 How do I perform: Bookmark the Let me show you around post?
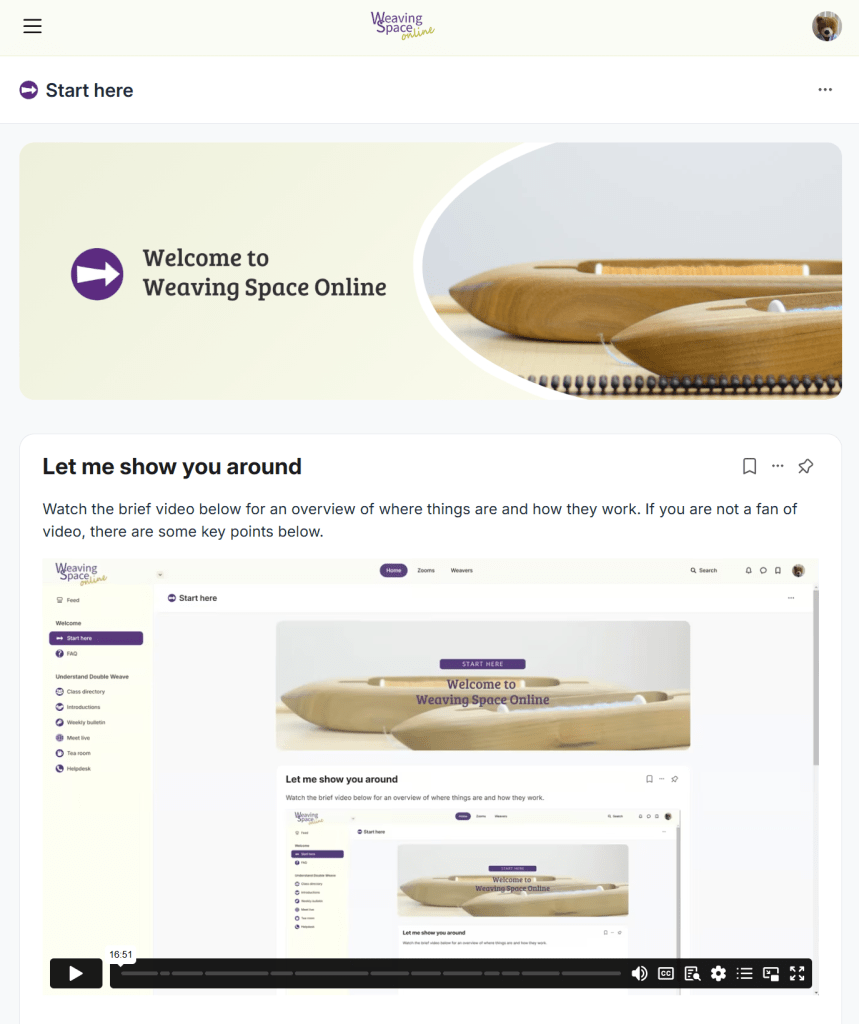tap(749, 466)
